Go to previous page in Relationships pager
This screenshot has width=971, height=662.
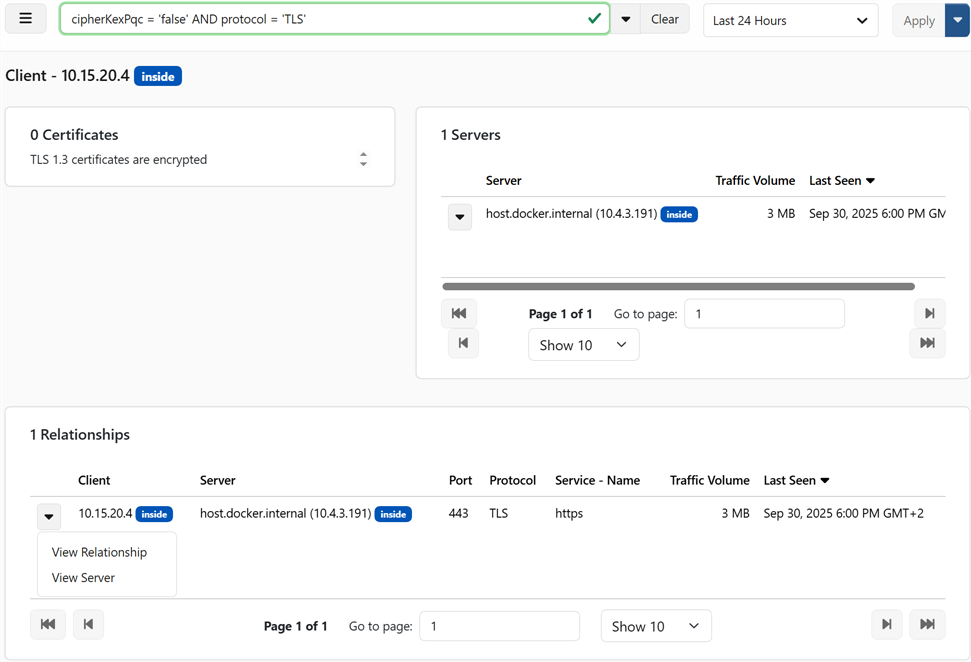tap(89, 624)
